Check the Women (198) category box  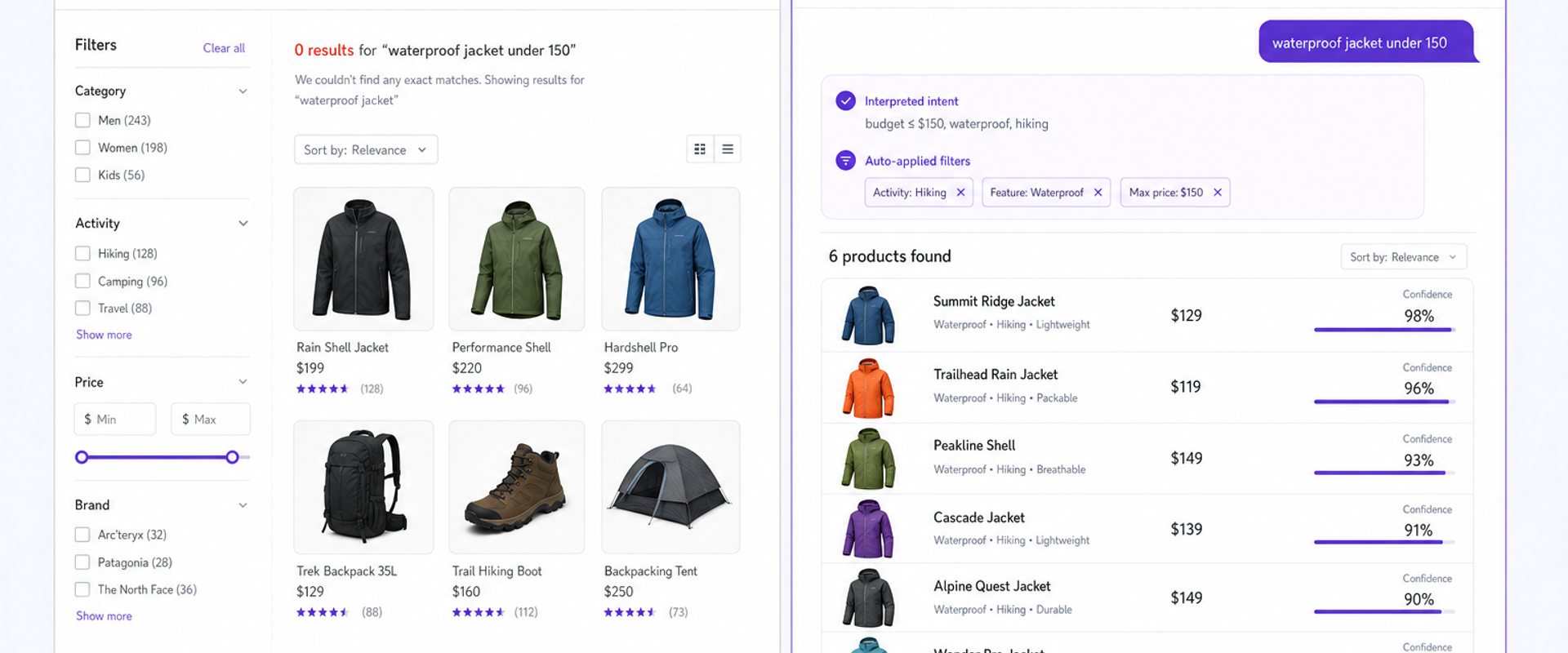point(82,148)
